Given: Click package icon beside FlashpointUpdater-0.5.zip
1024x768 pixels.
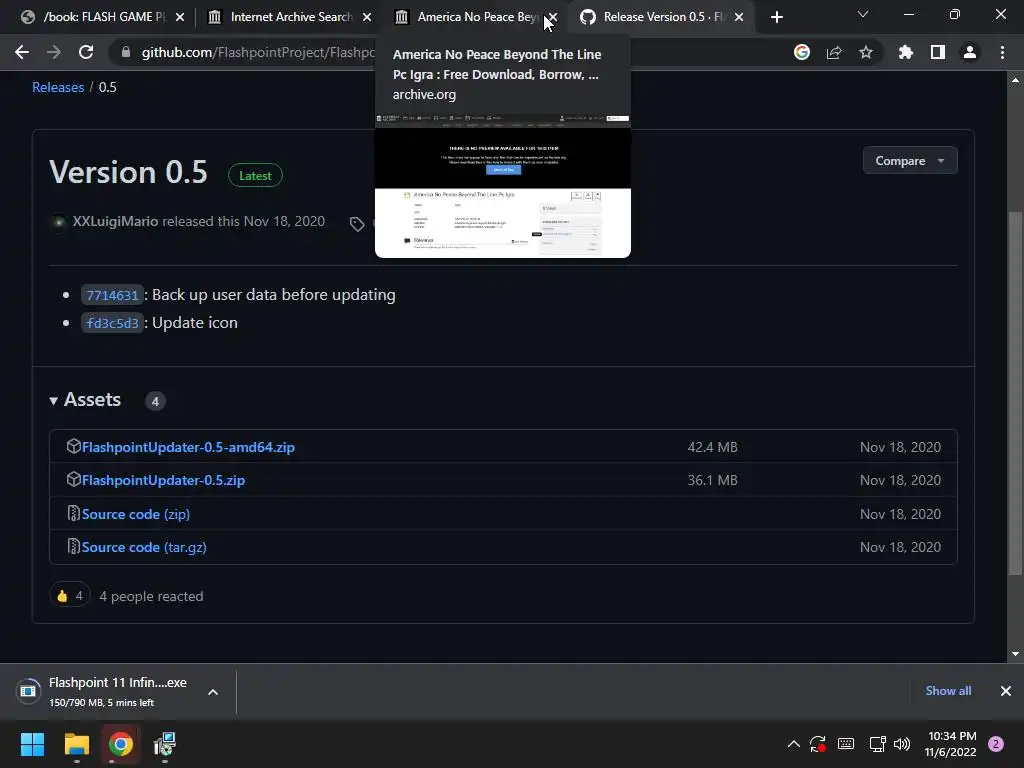Looking at the screenshot, I should [73, 479].
